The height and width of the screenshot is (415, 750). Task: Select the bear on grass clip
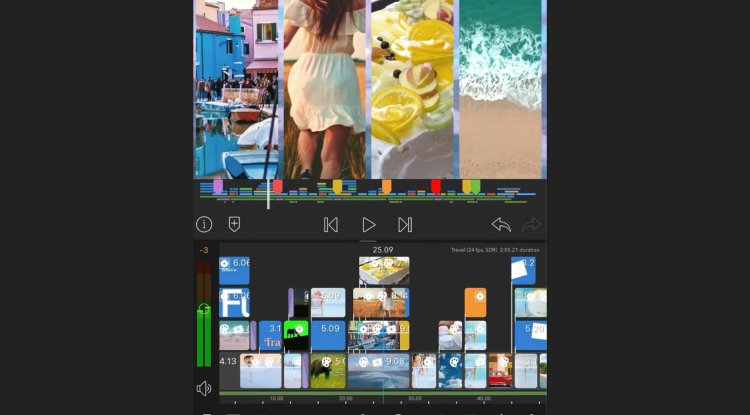[x=328, y=371]
